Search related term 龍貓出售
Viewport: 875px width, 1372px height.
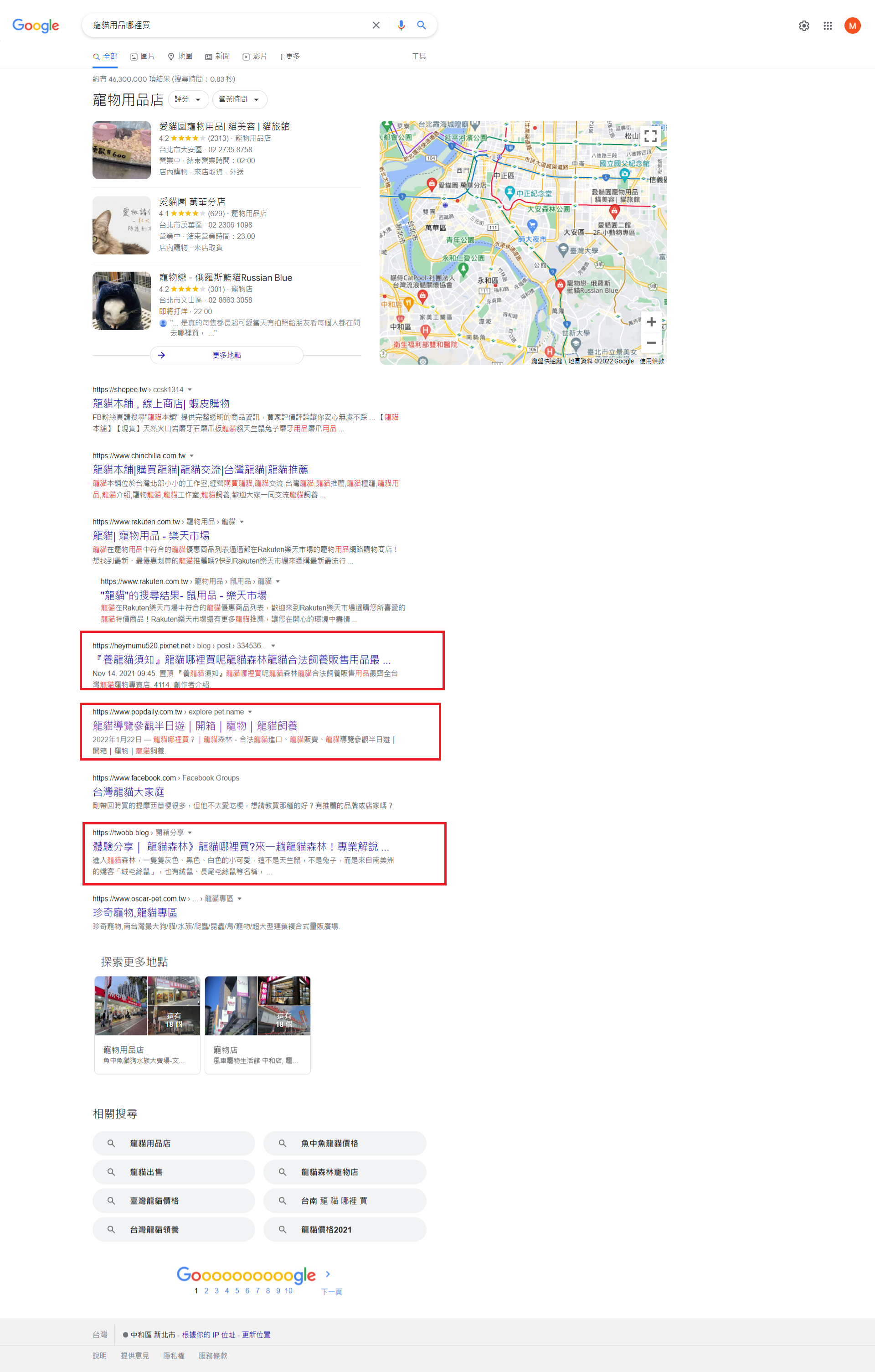point(174,1172)
